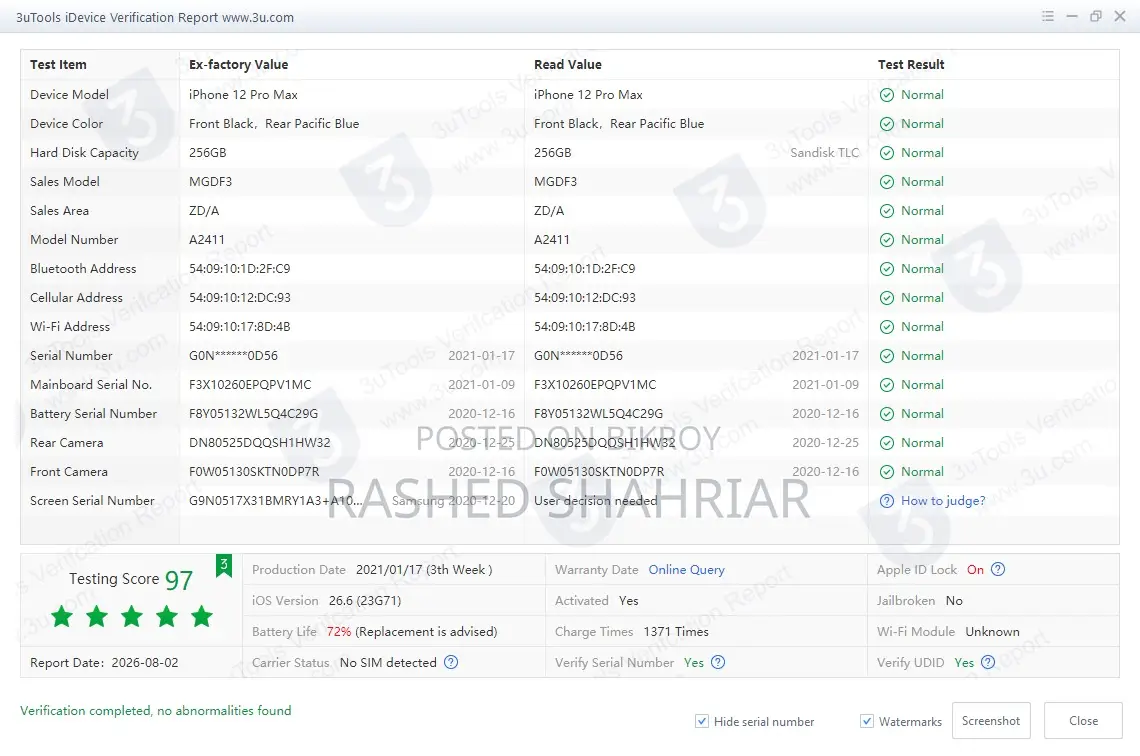Image resolution: width=1140 pixels, height=756 pixels.
Task: Click the check icon in Sales Area row
Action: [887, 212]
